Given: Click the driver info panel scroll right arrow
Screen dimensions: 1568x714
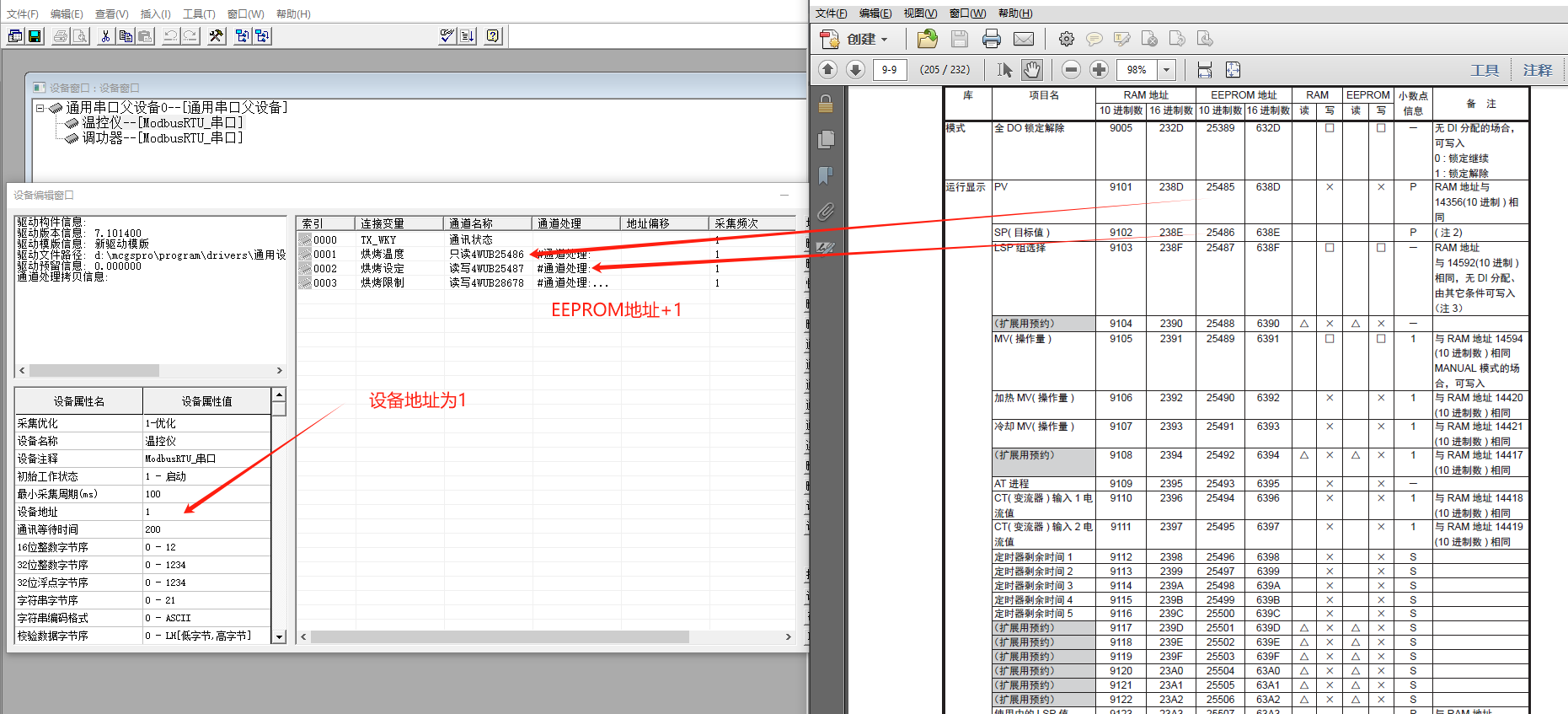Looking at the screenshot, I should point(280,370).
